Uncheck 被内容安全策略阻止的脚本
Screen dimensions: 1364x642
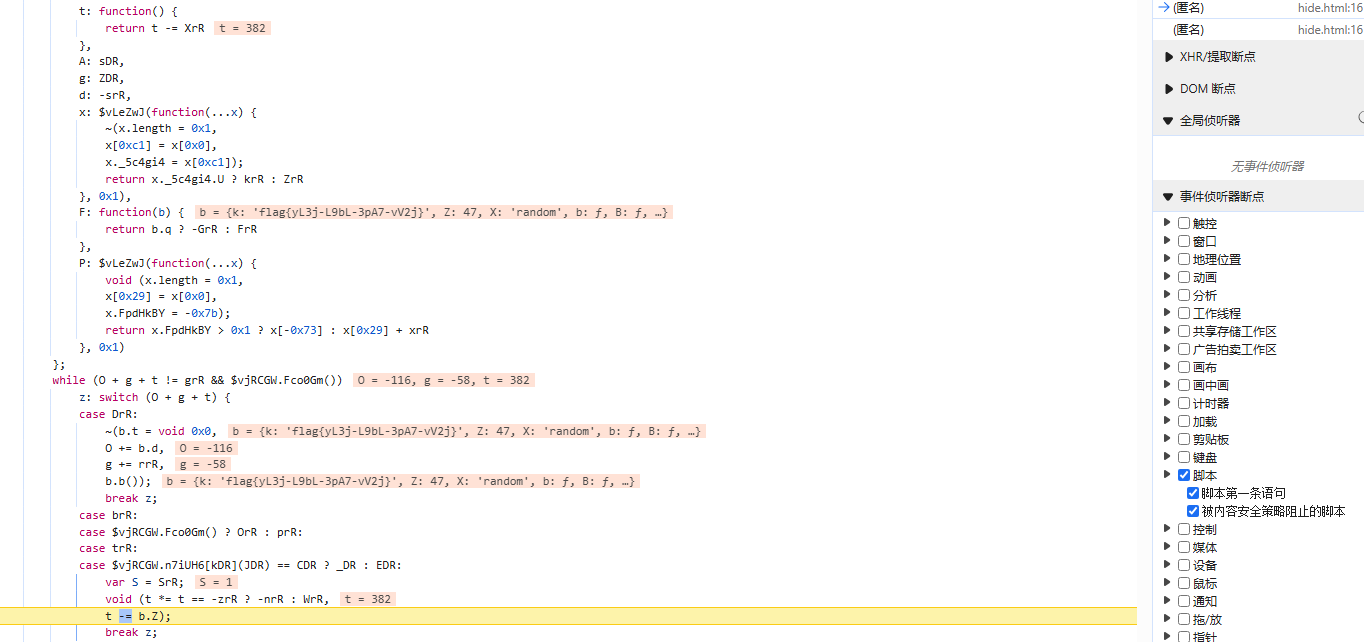click(x=1193, y=512)
